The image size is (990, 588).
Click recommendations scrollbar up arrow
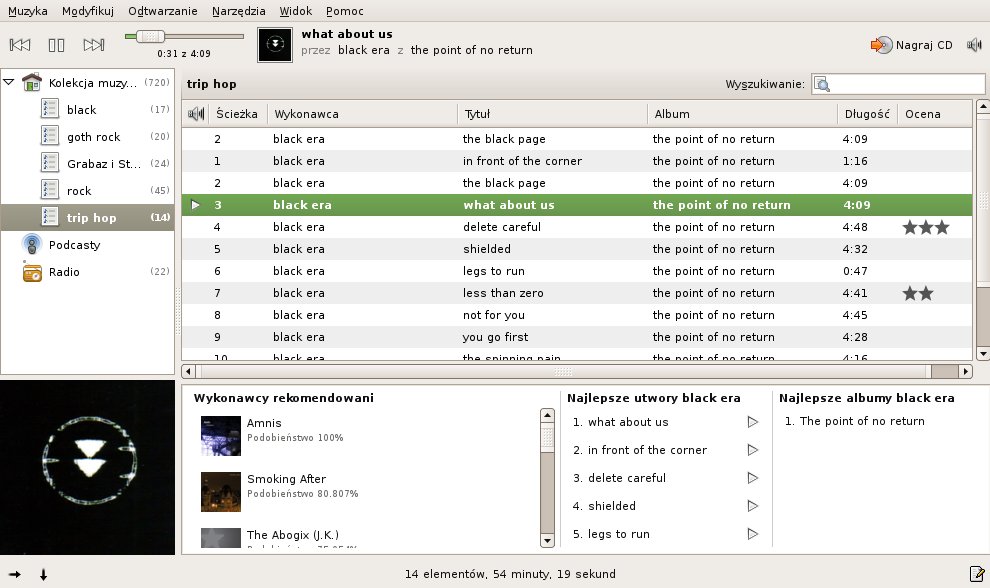coord(547,415)
